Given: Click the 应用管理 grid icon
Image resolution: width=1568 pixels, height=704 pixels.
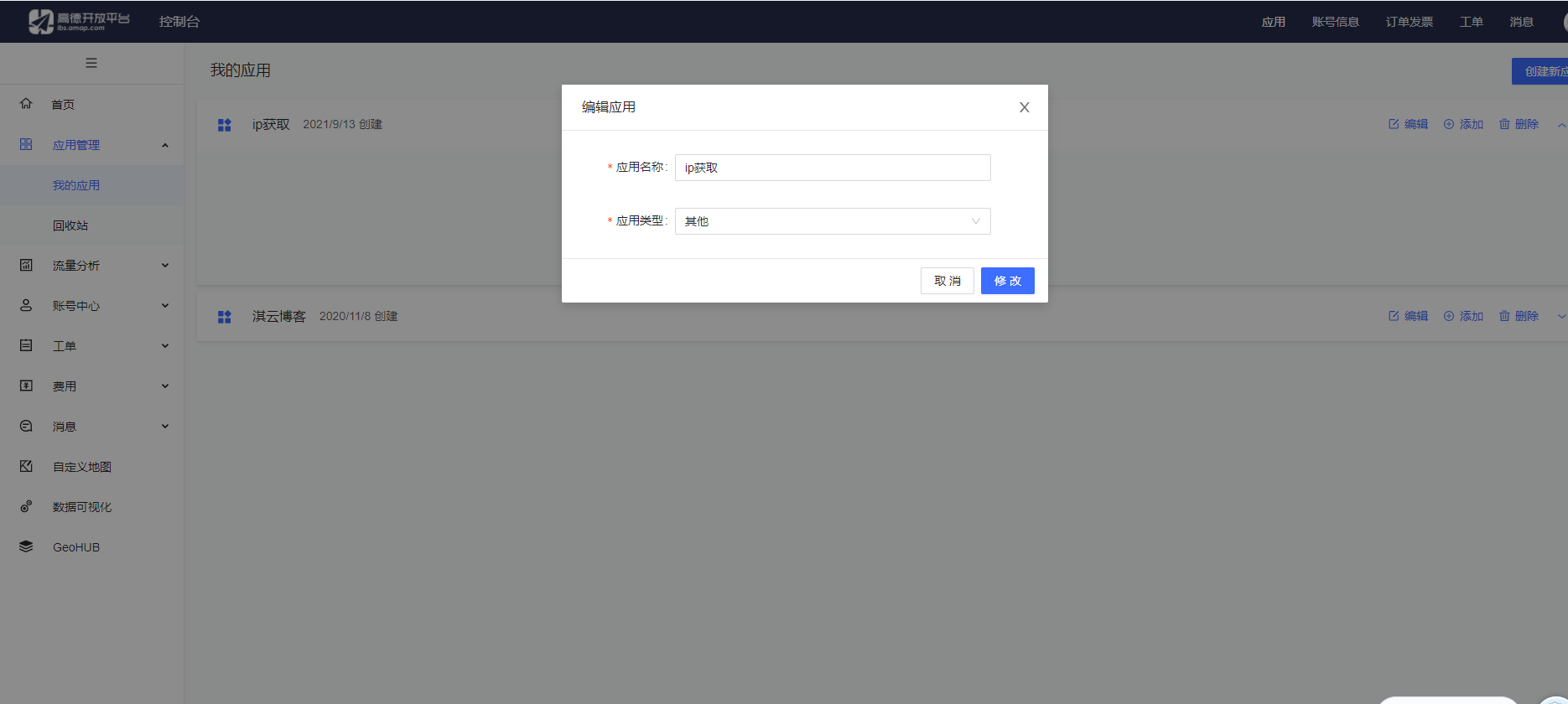Looking at the screenshot, I should point(26,144).
